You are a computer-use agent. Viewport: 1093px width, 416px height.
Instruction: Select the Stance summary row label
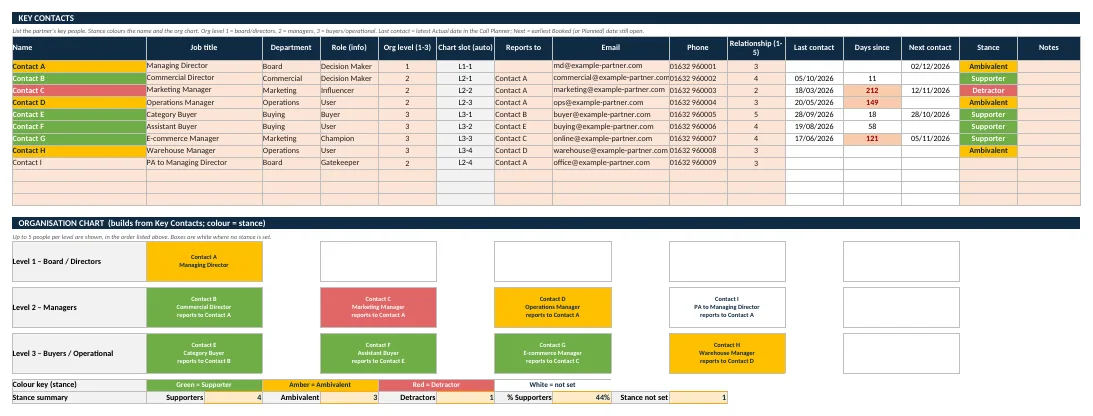click(79, 397)
